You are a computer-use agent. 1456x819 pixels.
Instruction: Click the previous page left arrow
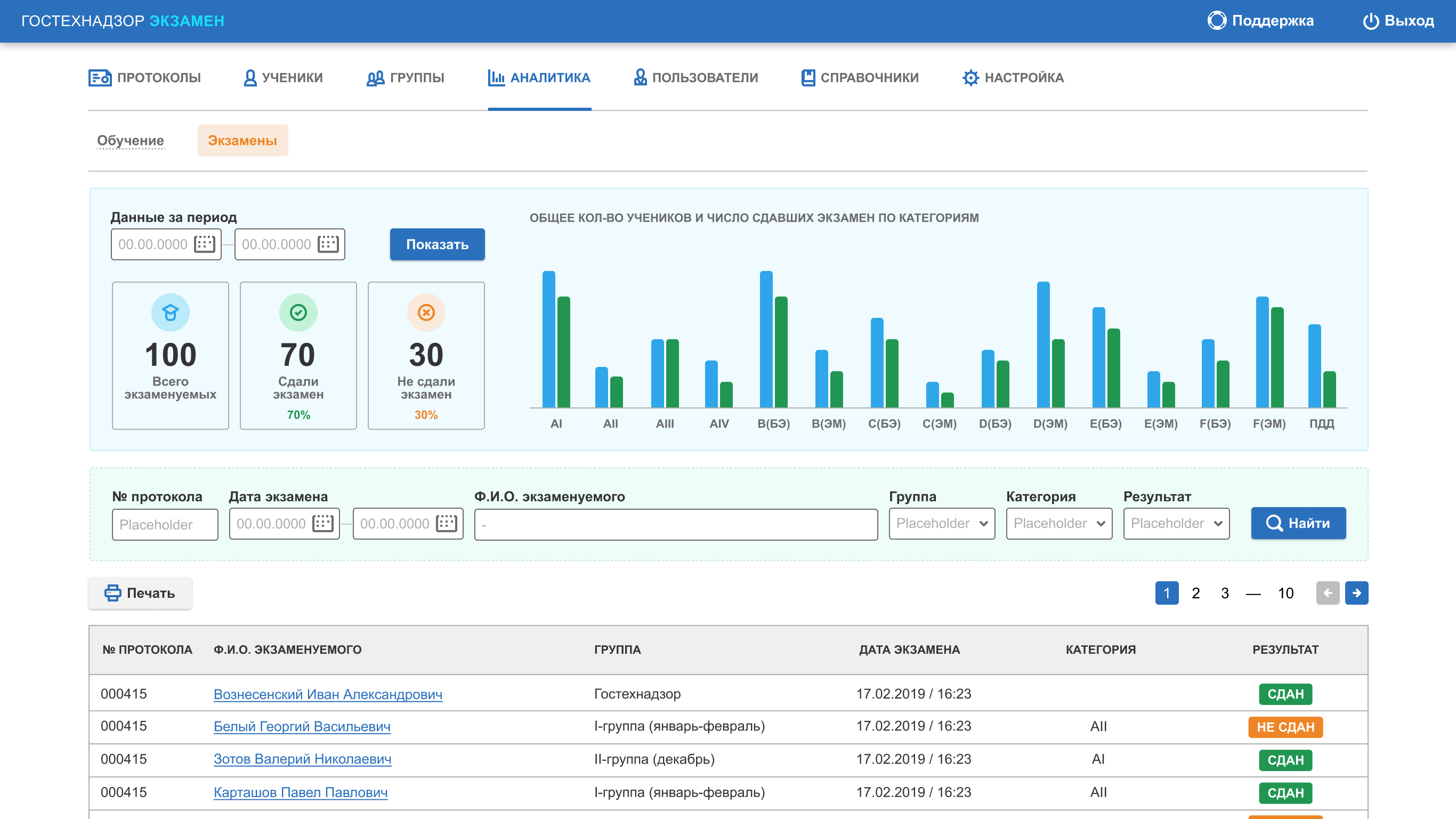1327,593
